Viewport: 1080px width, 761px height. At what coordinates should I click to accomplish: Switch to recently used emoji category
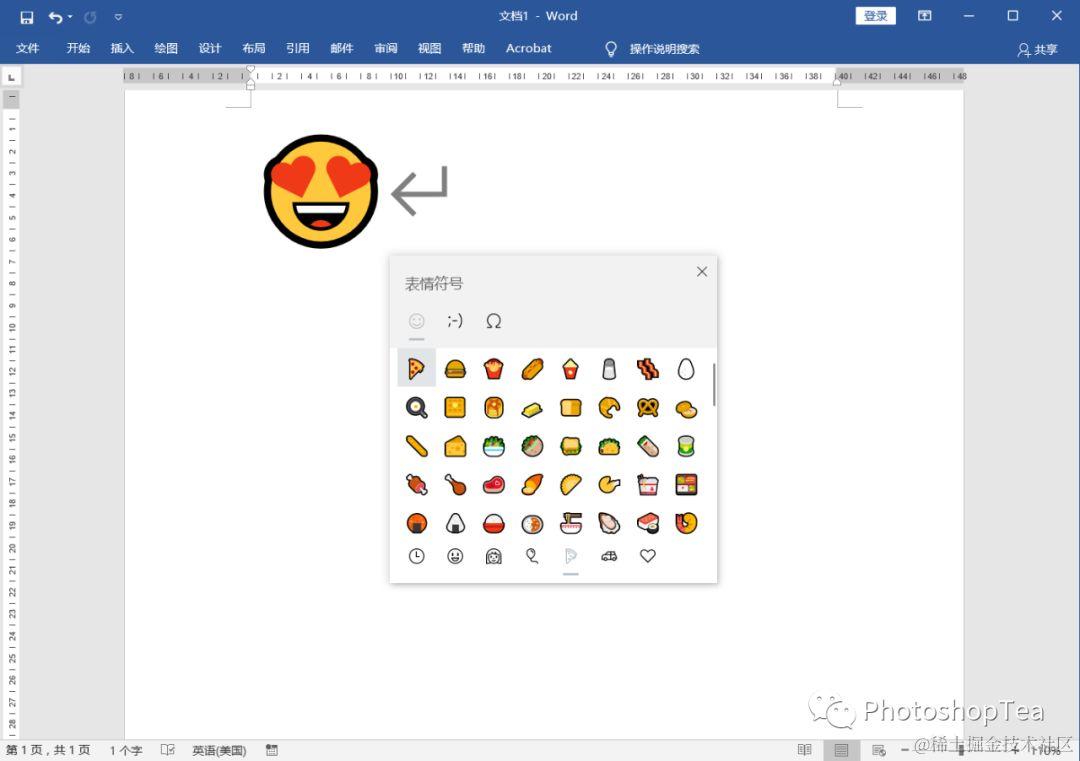click(x=416, y=556)
